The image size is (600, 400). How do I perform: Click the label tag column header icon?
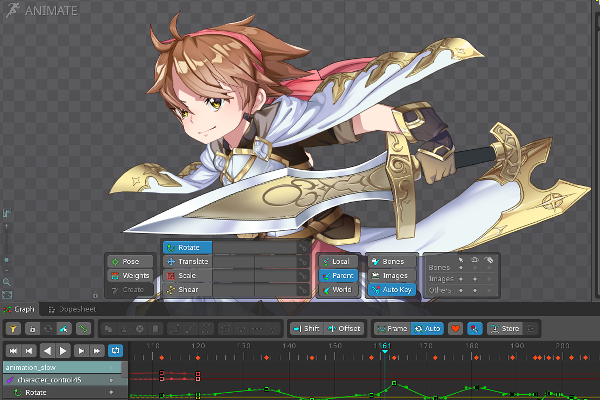click(489, 260)
